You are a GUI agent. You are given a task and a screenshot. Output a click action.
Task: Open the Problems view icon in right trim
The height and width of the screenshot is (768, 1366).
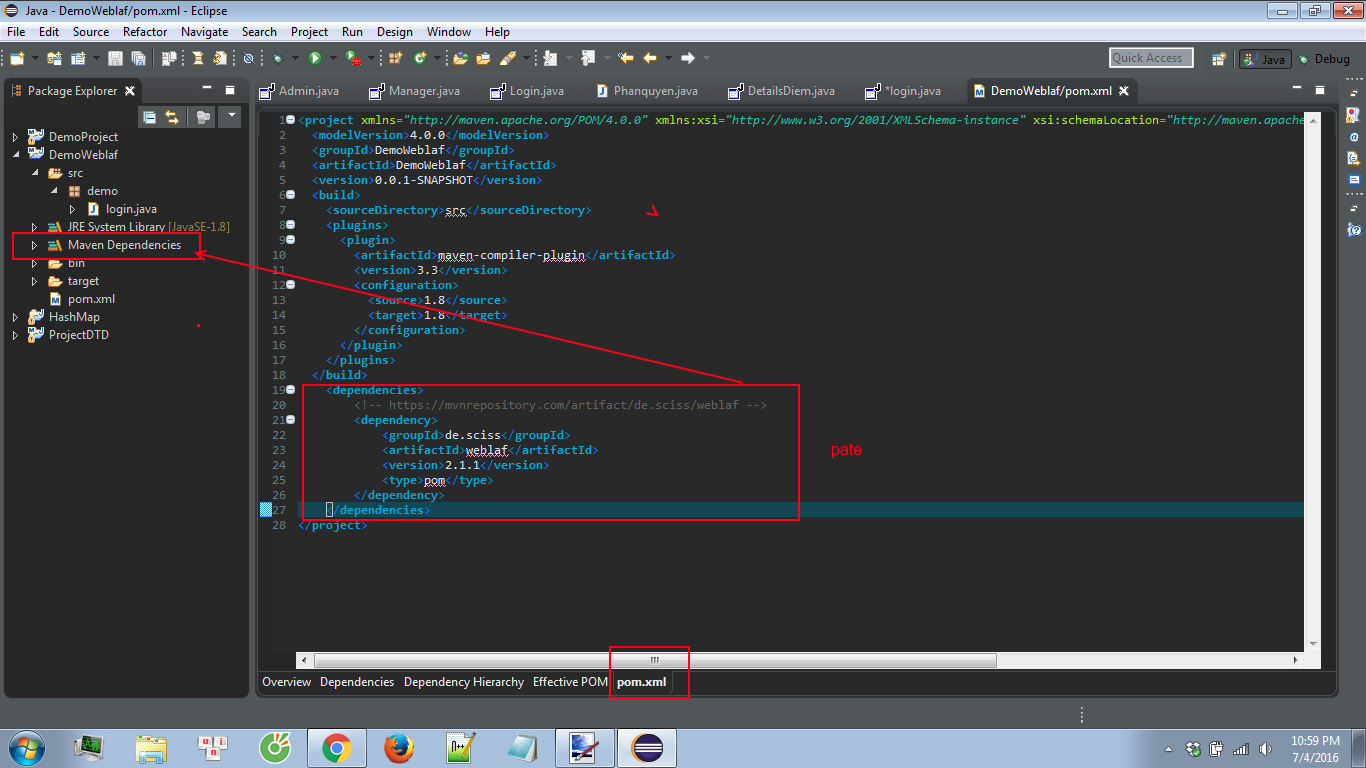coord(1353,114)
